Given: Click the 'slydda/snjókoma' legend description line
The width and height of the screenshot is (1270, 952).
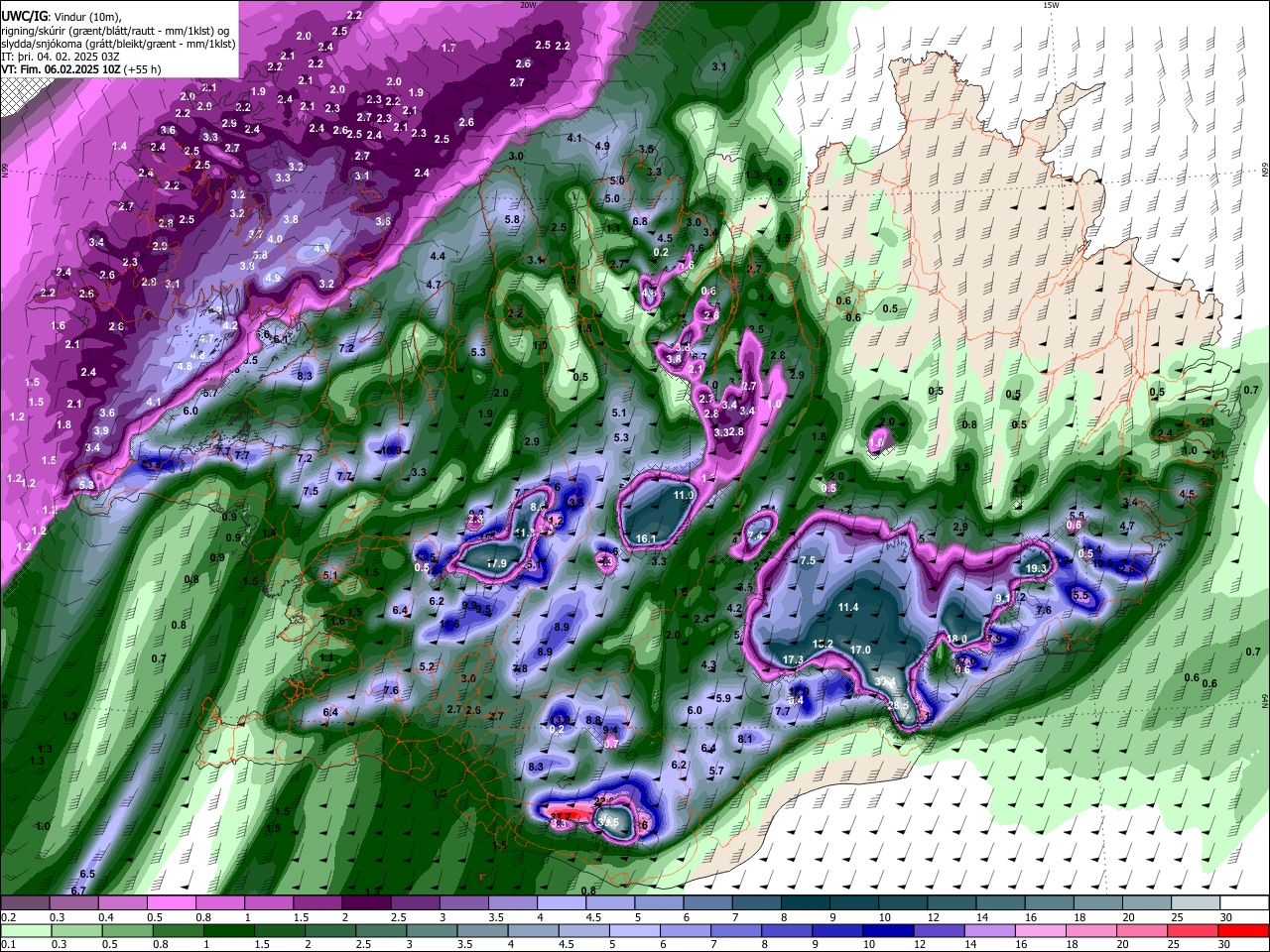Looking at the screenshot, I should (x=118, y=44).
